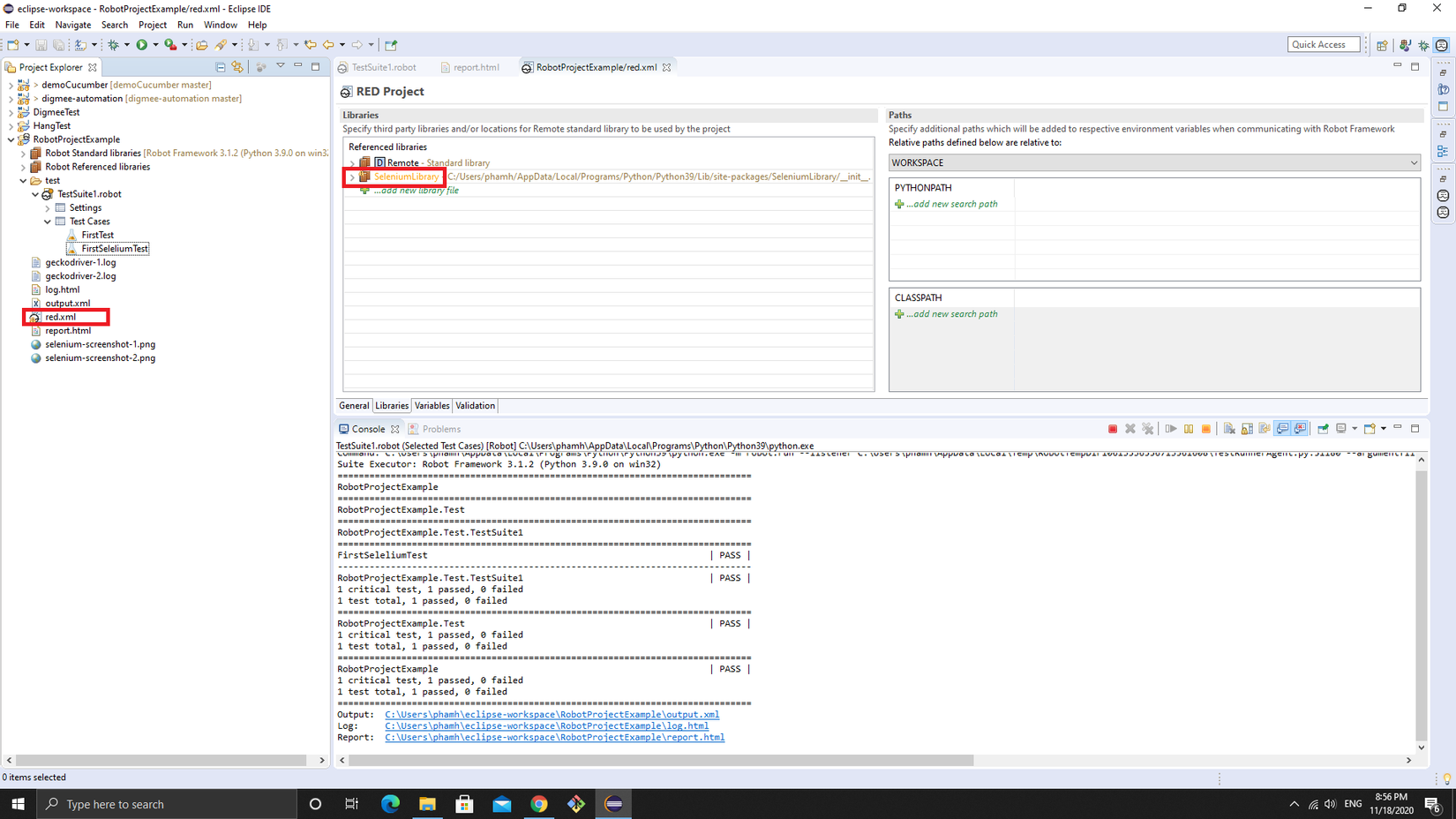The image size is (1456, 819).
Task: Switch to the report.html editor tab
Action: point(470,67)
